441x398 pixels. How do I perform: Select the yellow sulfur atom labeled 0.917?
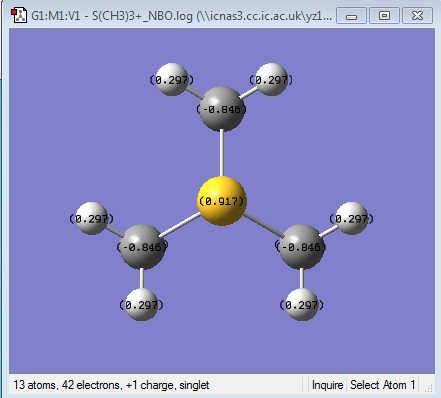[x=222, y=201]
